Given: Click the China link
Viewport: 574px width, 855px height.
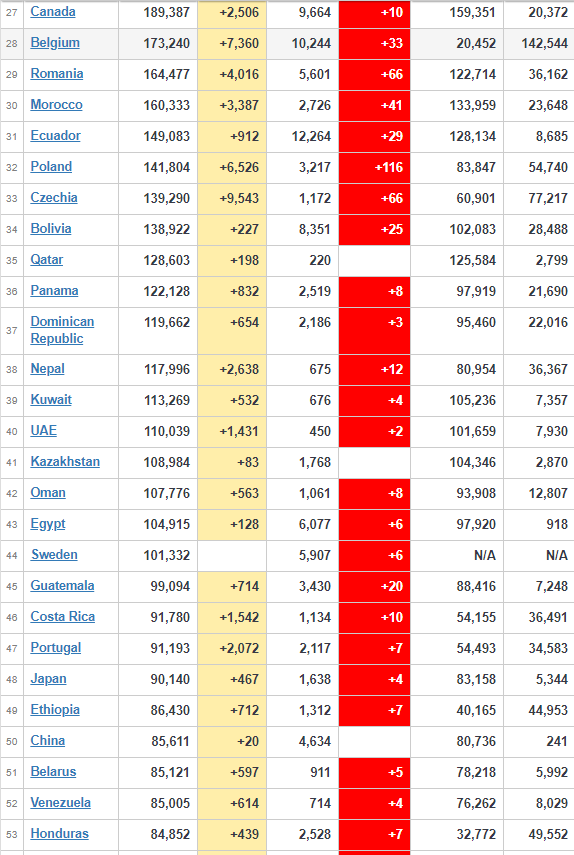Looking at the screenshot, I should pyautogui.click(x=48, y=740).
